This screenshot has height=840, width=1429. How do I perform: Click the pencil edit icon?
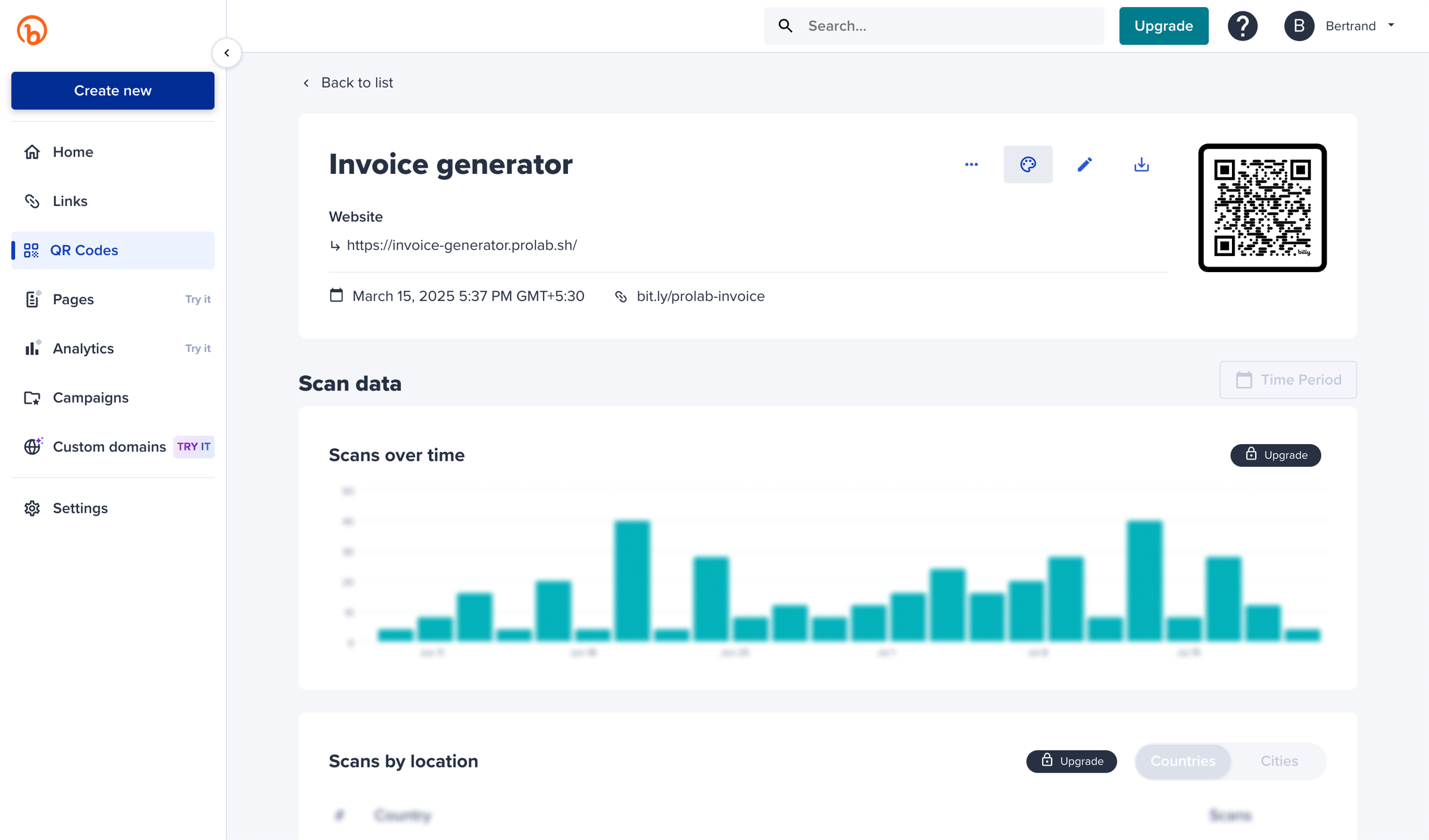[x=1084, y=164]
